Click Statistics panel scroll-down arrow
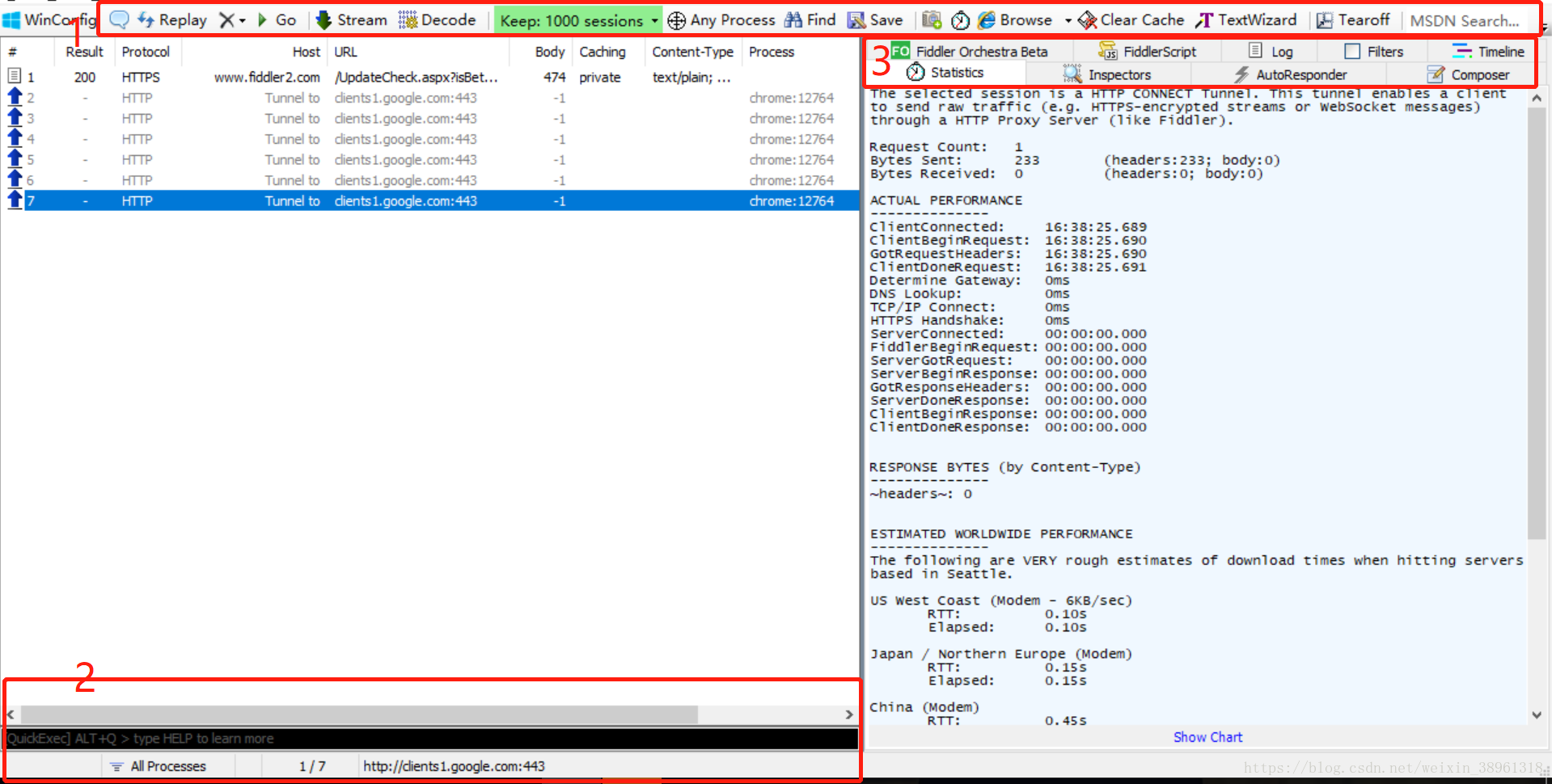This screenshot has height=784, width=1552. (1537, 714)
